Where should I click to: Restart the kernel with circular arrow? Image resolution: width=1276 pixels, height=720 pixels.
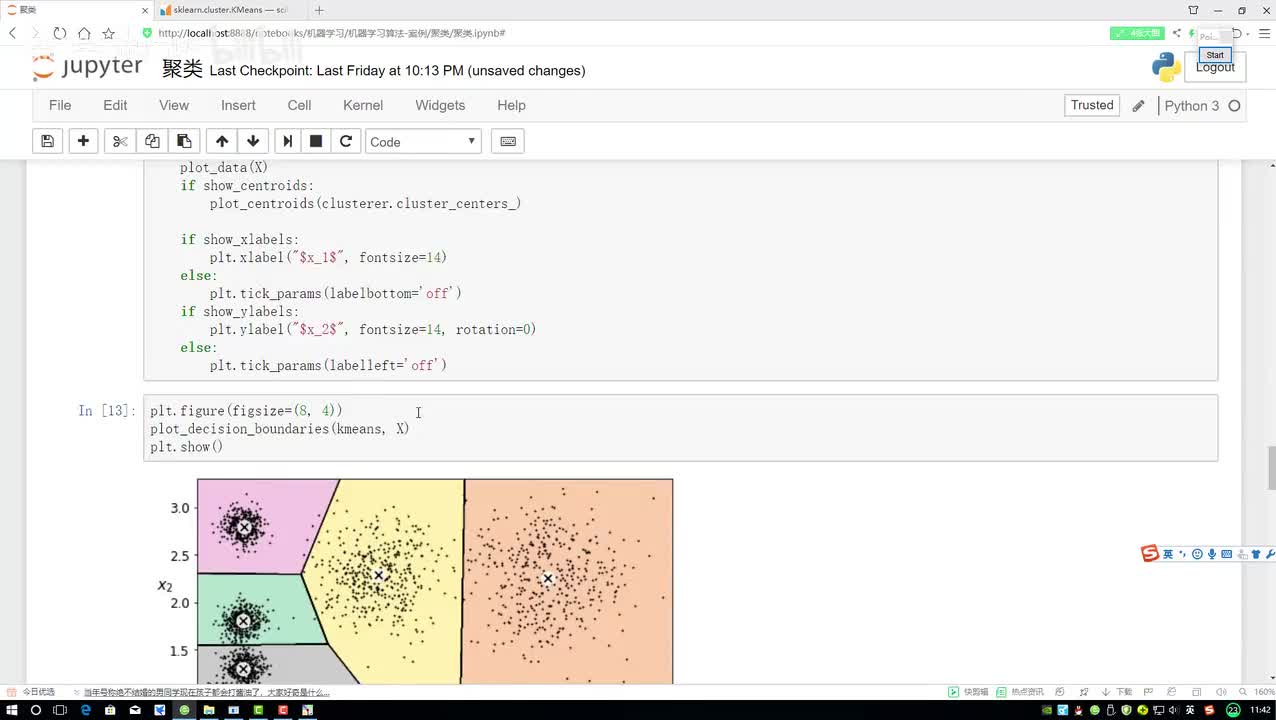[x=346, y=141]
